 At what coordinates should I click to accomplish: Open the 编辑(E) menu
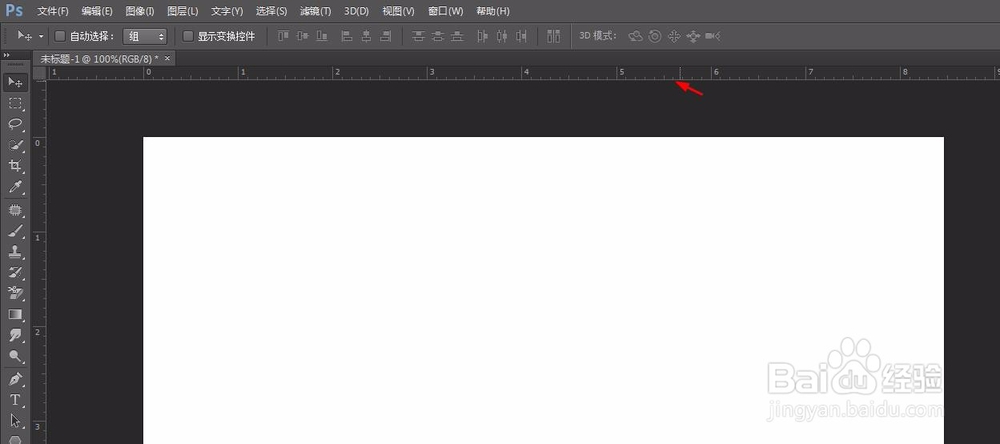pos(97,11)
